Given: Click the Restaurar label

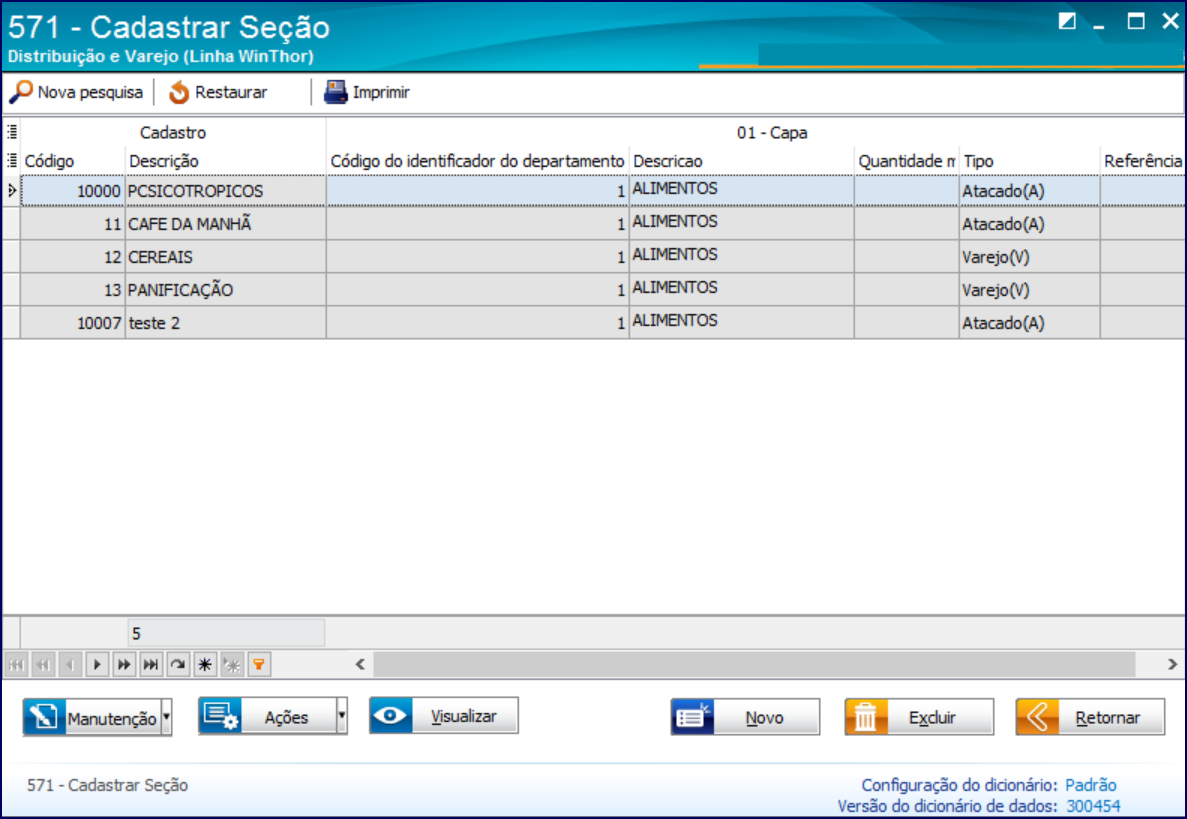Looking at the screenshot, I should tap(231, 92).
